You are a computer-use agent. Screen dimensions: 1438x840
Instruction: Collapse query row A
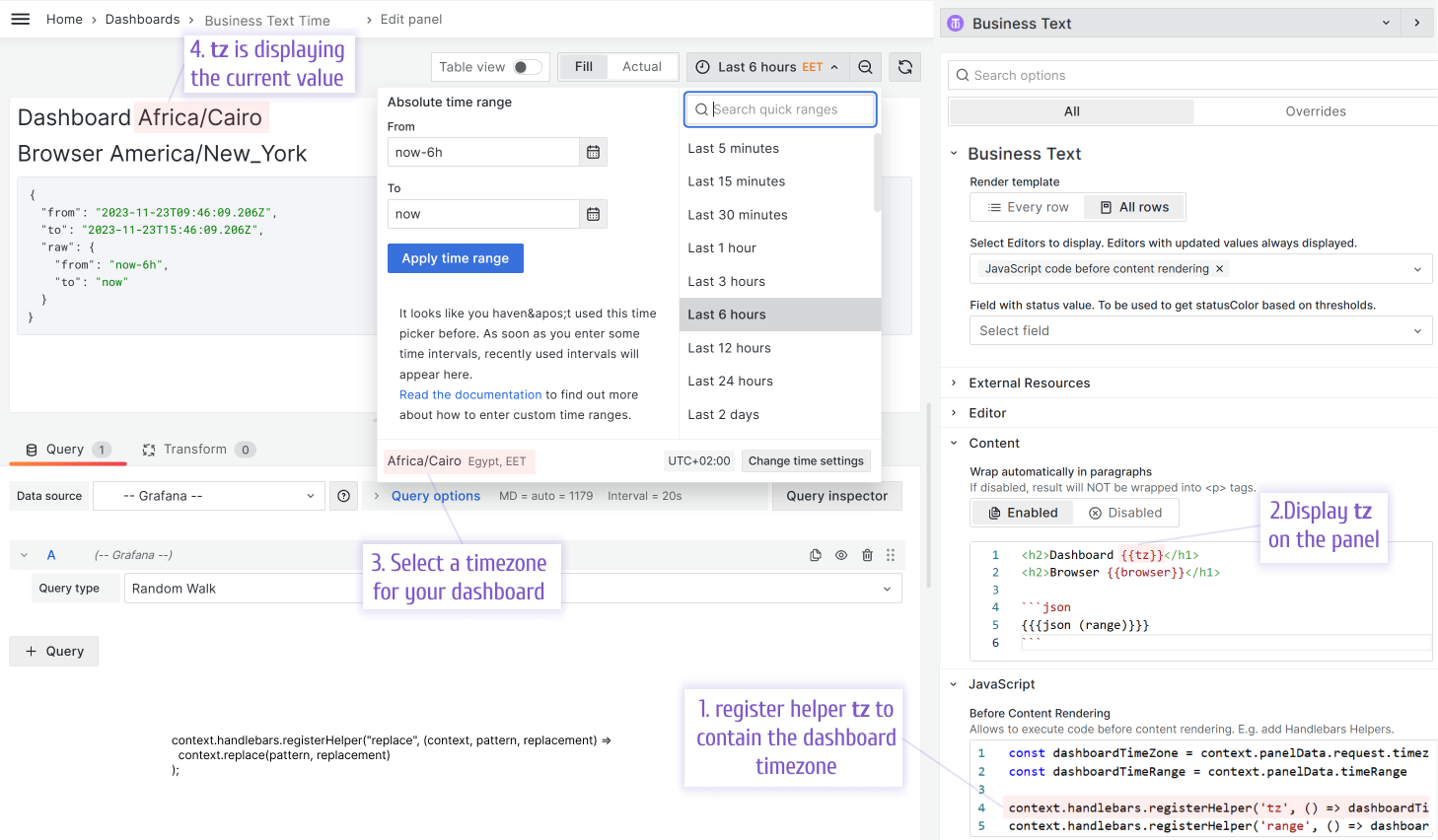click(25, 555)
